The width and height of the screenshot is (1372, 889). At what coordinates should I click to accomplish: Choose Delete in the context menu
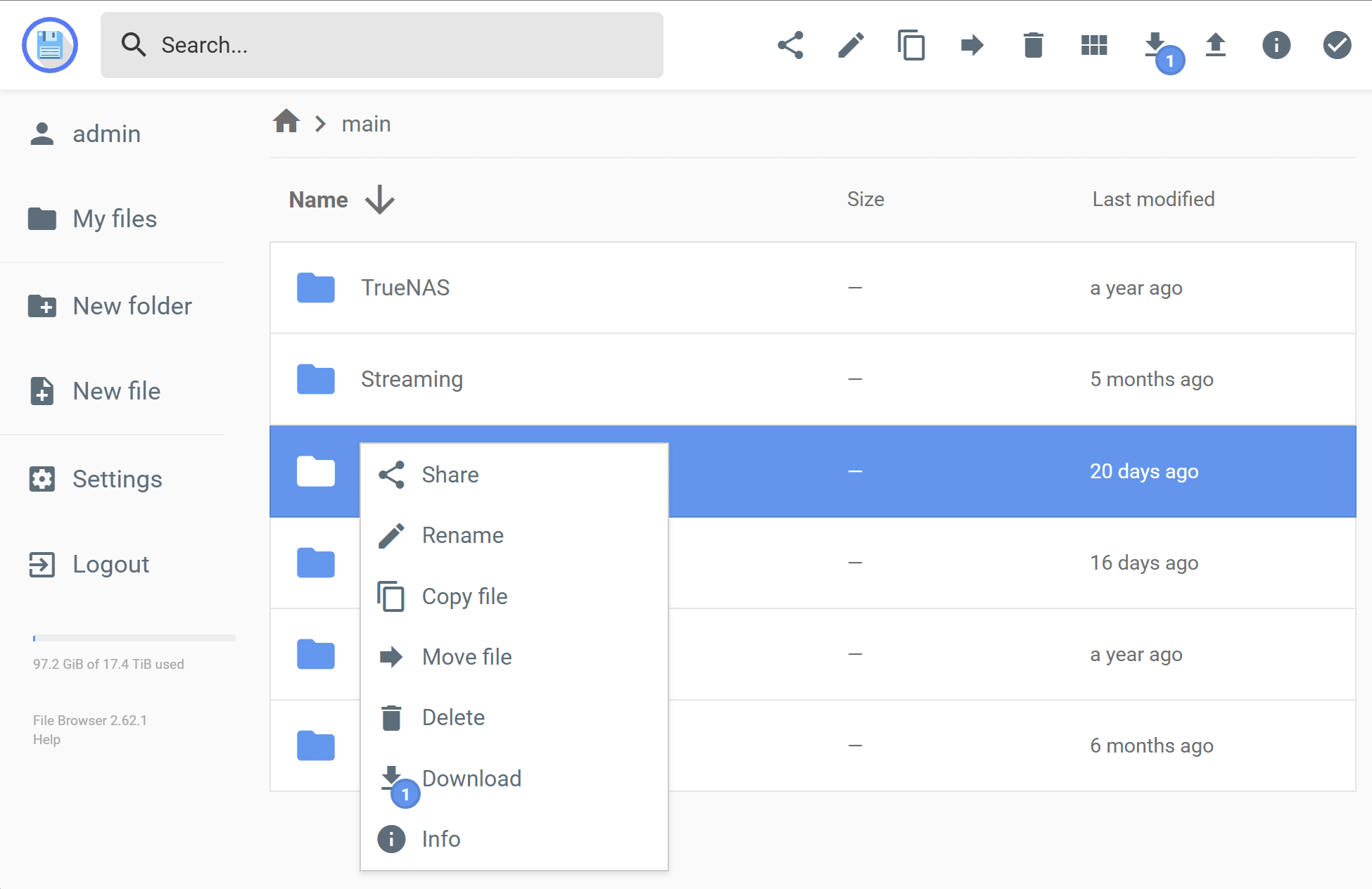tap(453, 717)
